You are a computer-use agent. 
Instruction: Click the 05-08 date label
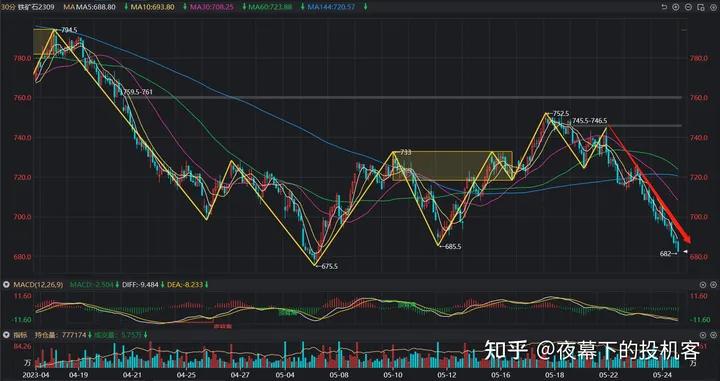pos(339,375)
